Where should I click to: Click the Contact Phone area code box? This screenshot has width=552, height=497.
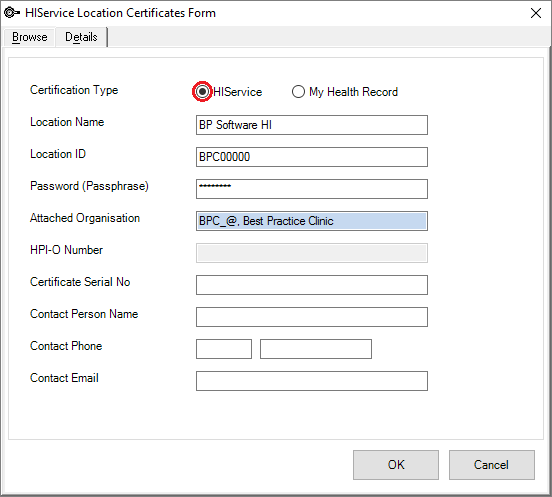(224, 349)
